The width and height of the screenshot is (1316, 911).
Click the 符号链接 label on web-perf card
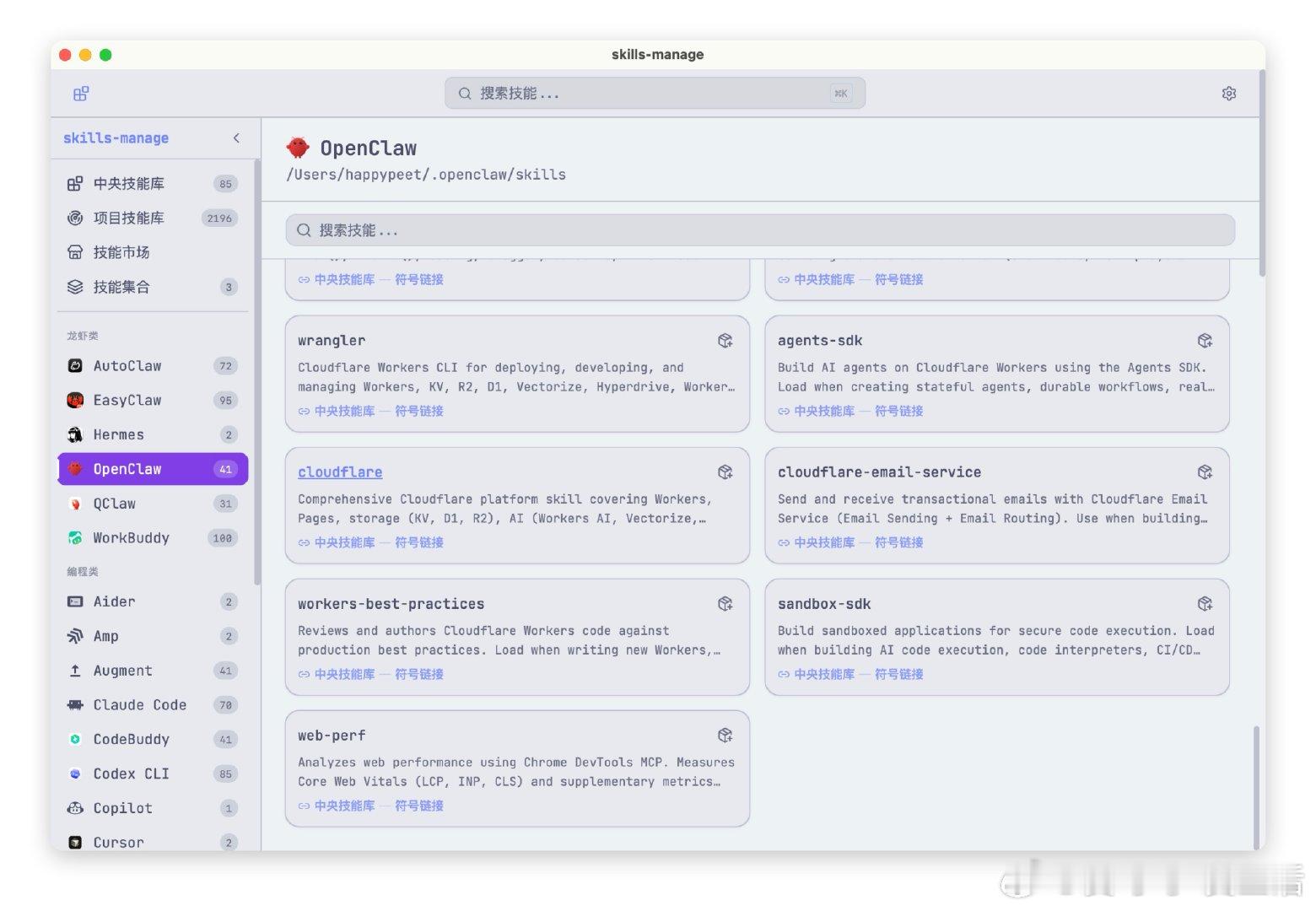pos(419,806)
